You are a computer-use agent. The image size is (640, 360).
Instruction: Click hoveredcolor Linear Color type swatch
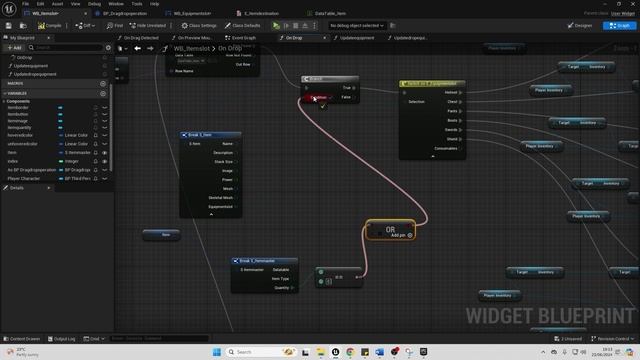61,135
